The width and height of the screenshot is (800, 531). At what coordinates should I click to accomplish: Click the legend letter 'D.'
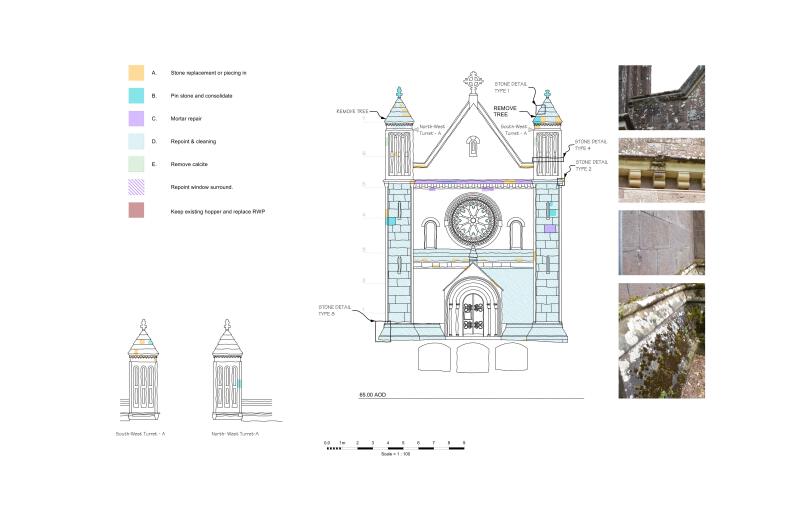(154, 141)
